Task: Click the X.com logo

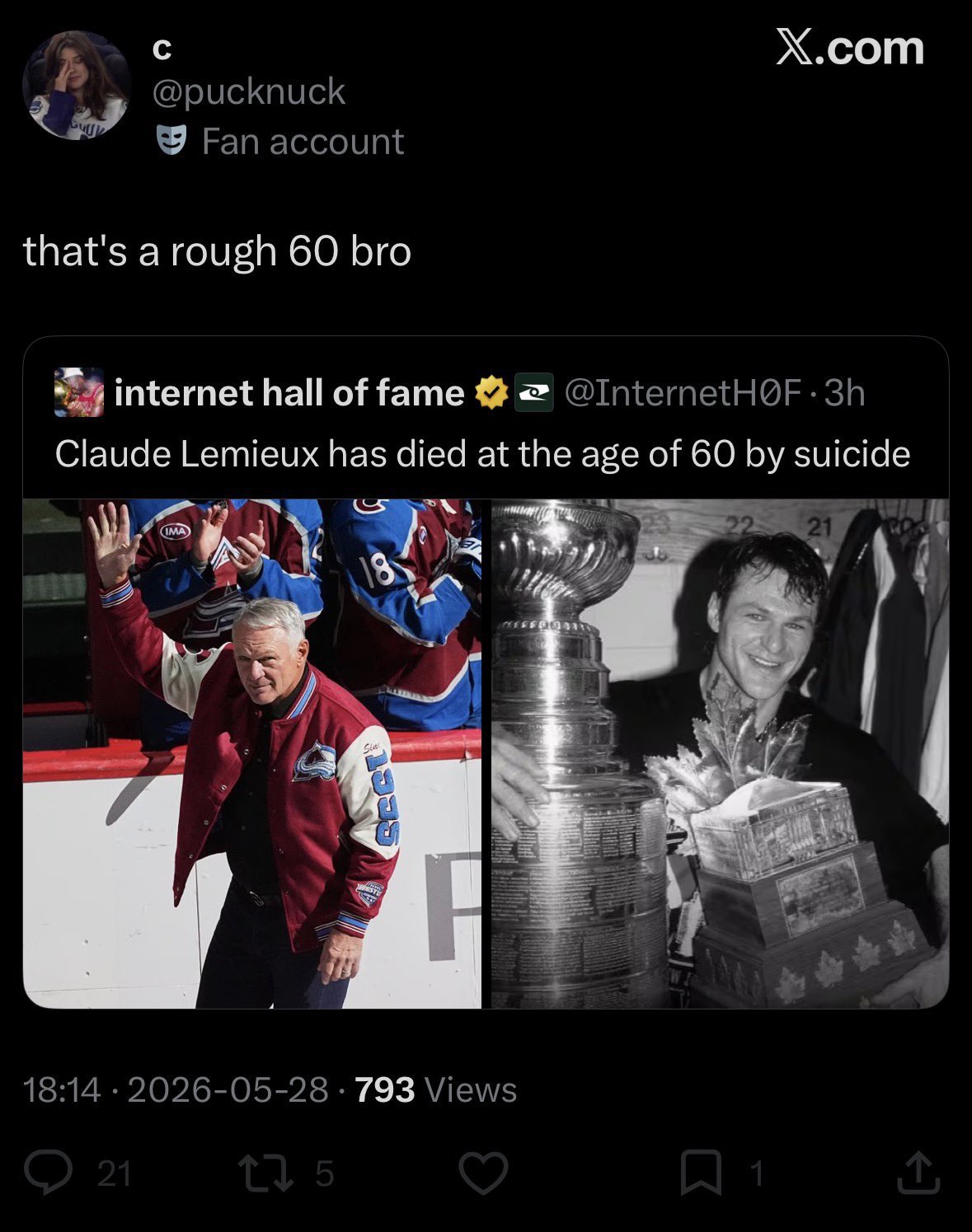Action: [x=850, y=48]
